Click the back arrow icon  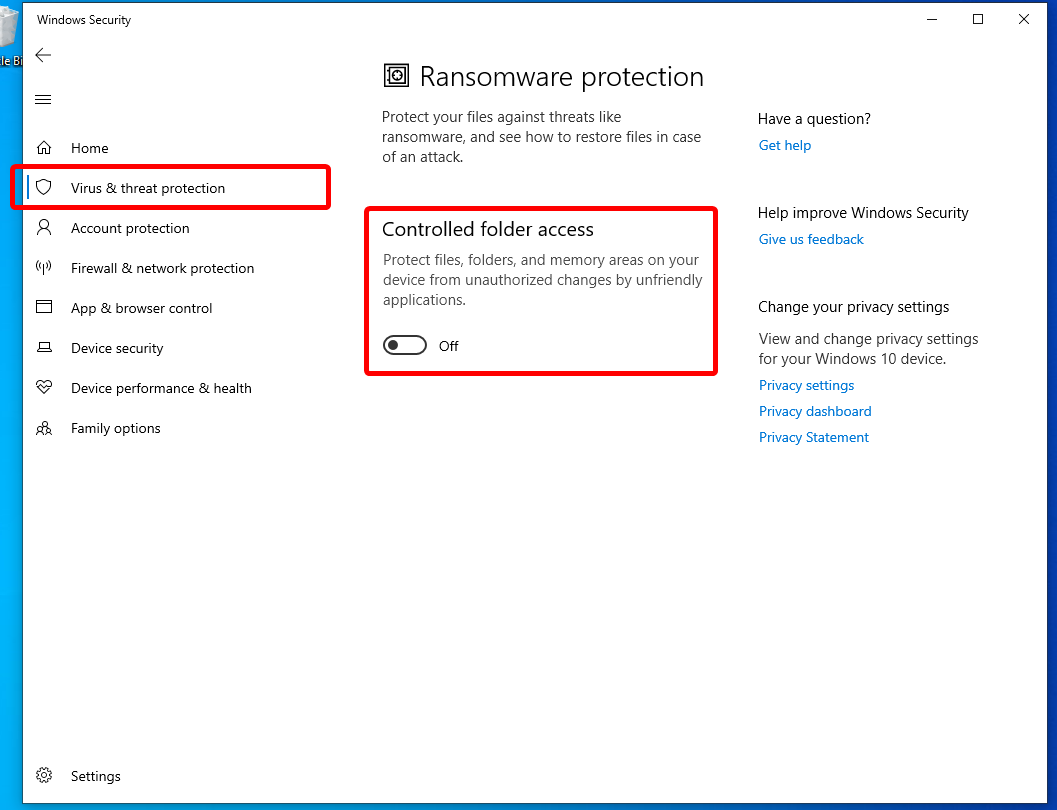[x=43, y=55]
